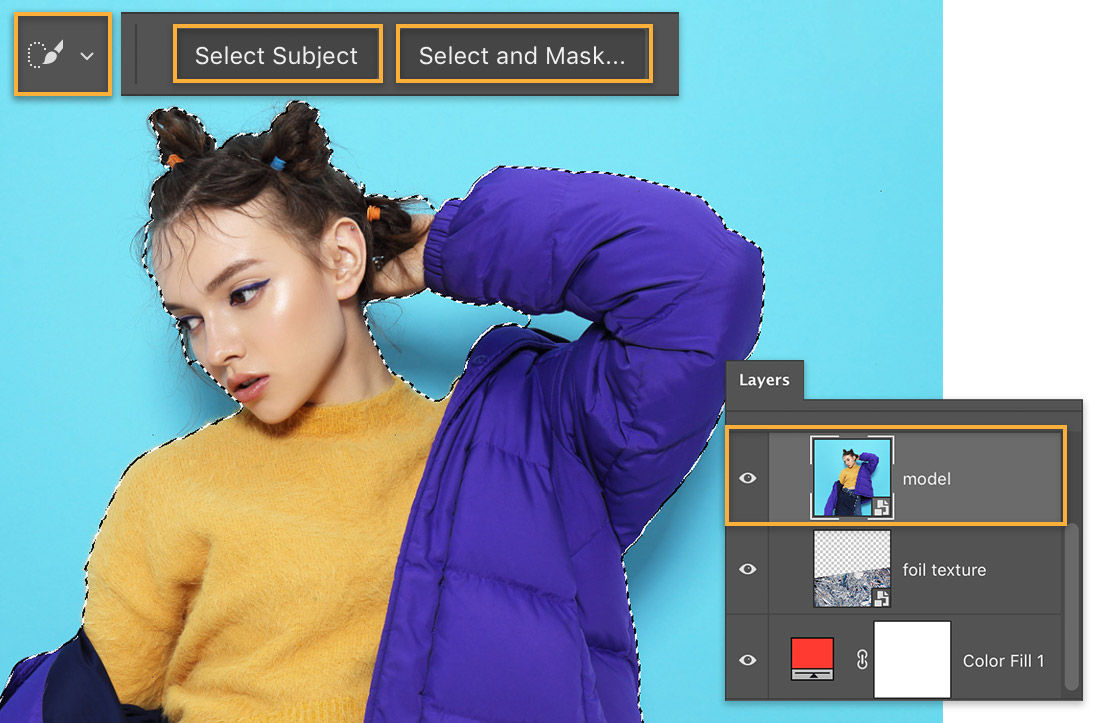This screenshot has height=723, width=1100.
Task: Click the smart object badge on model layer
Action: [883, 505]
